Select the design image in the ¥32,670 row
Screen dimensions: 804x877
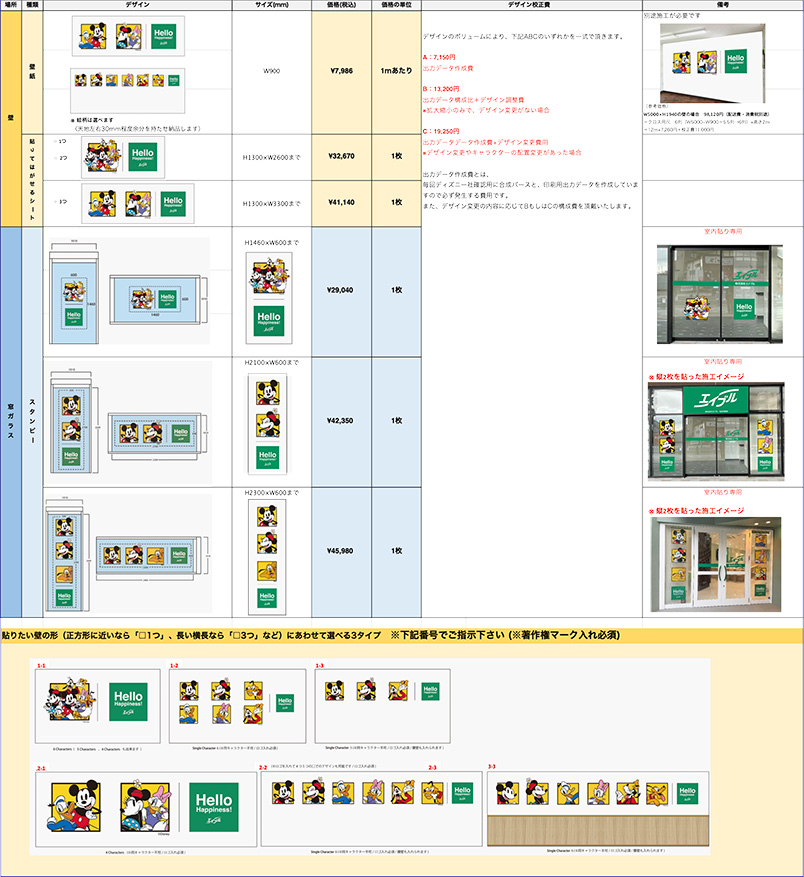pyautogui.click(x=123, y=157)
